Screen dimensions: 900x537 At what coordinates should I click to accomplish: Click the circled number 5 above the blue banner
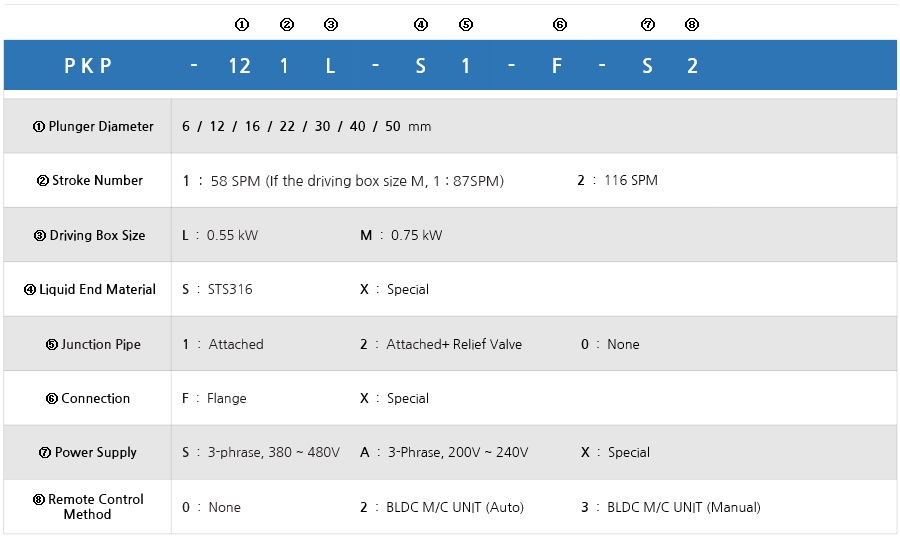pos(465,24)
